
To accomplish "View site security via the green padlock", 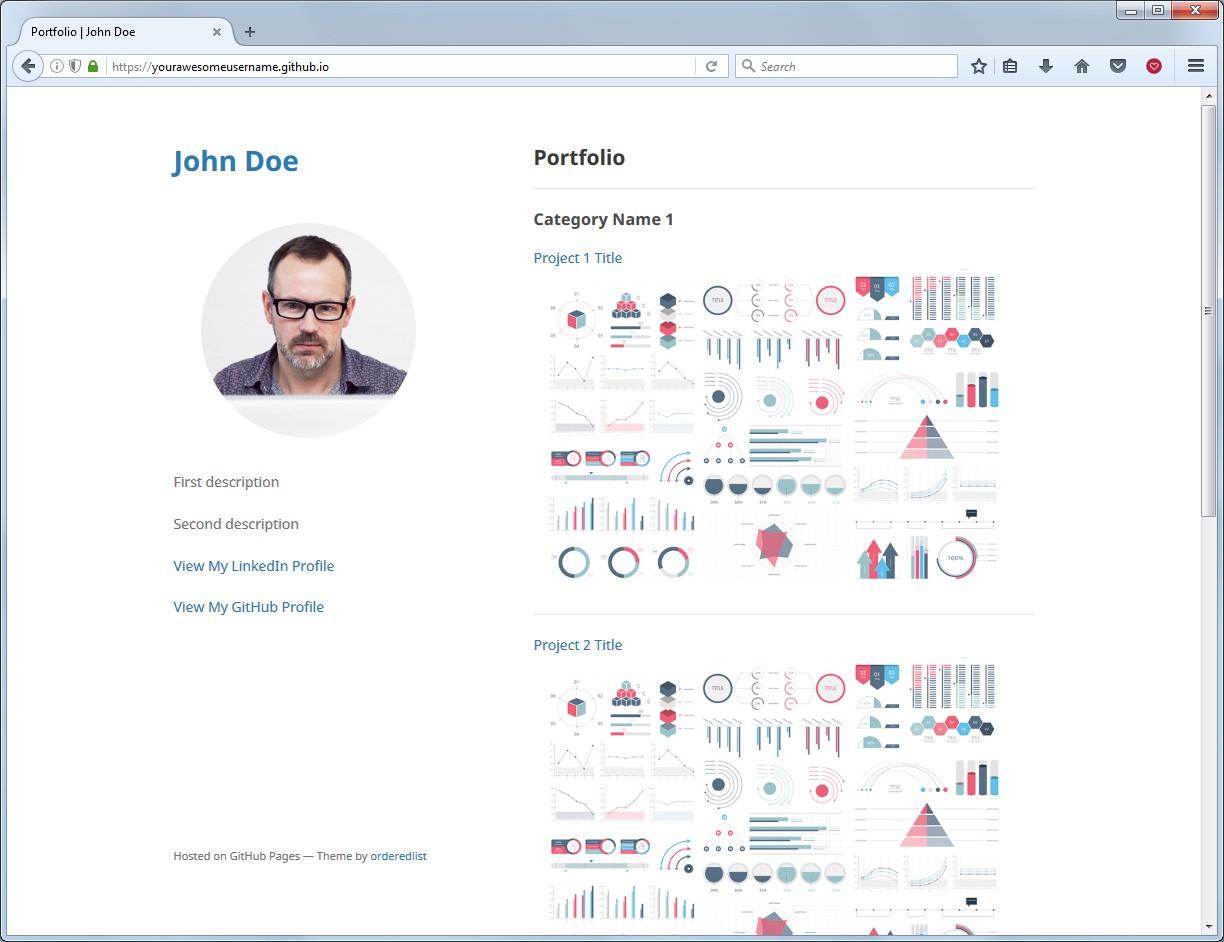I will (x=92, y=66).
